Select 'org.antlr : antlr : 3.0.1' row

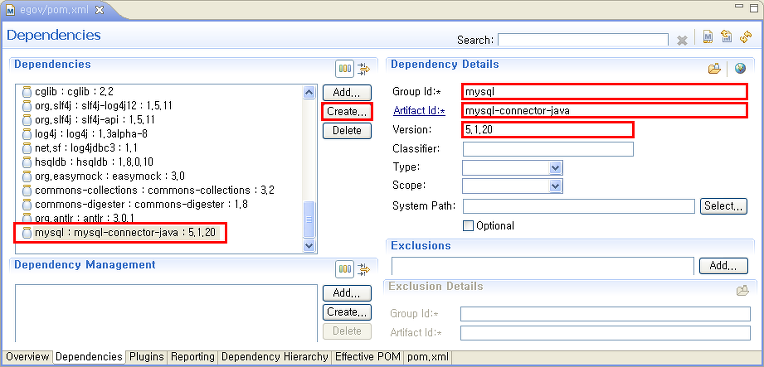pyautogui.click(x=79, y=218)
